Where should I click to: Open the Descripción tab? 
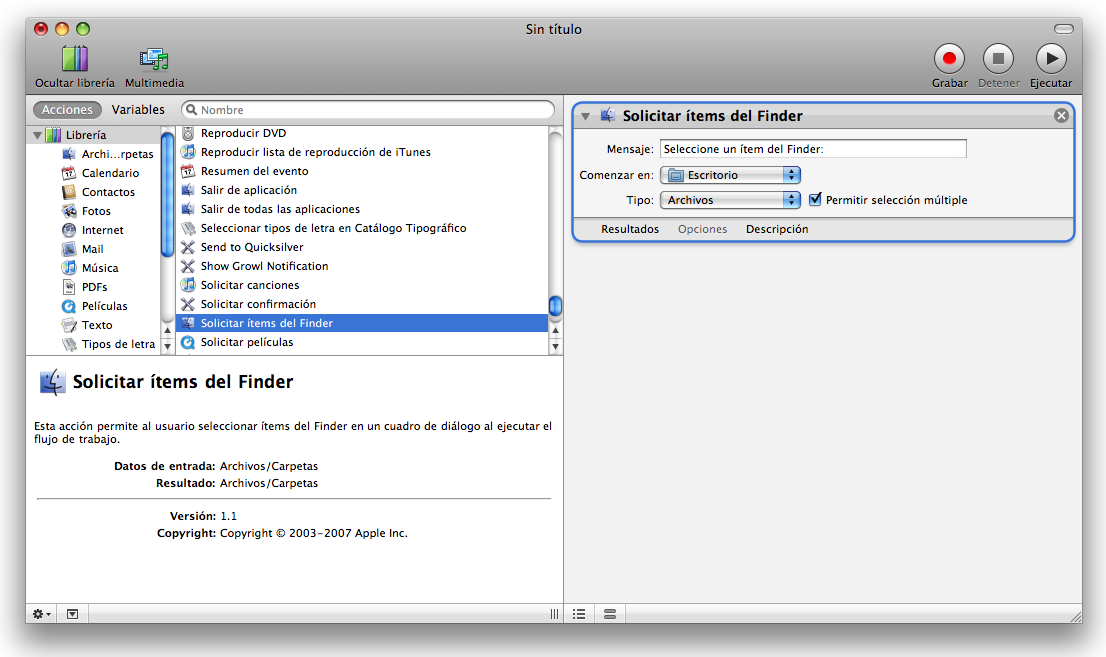(x=777, y=229)
